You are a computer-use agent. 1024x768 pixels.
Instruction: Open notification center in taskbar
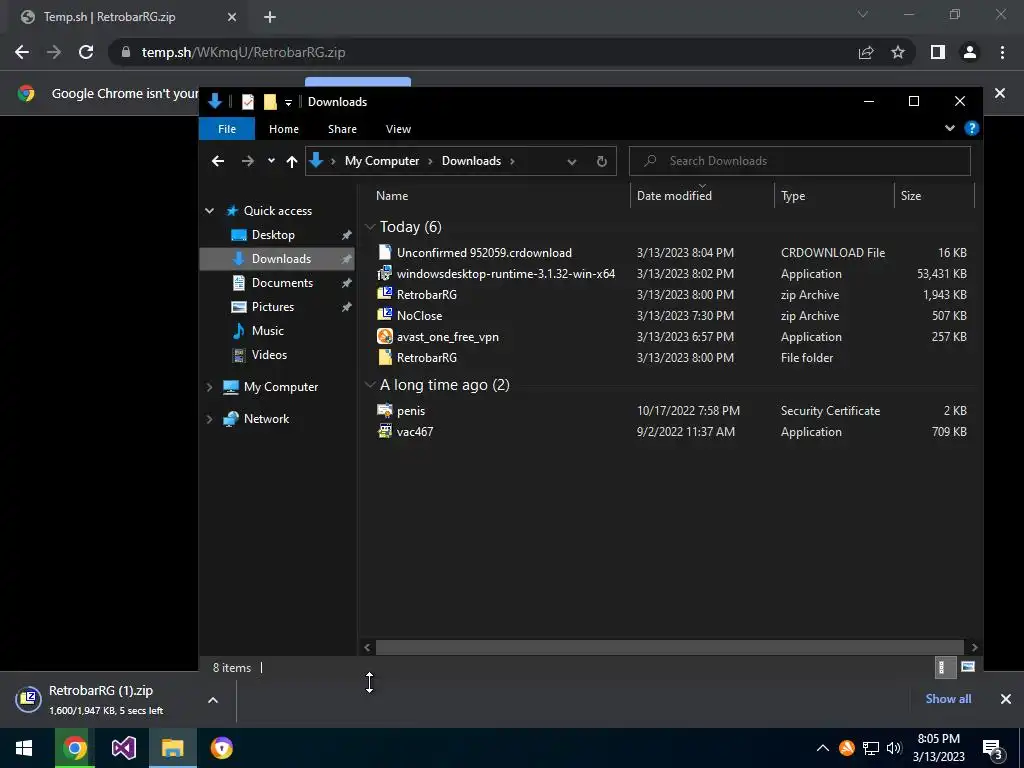(992, 750)
